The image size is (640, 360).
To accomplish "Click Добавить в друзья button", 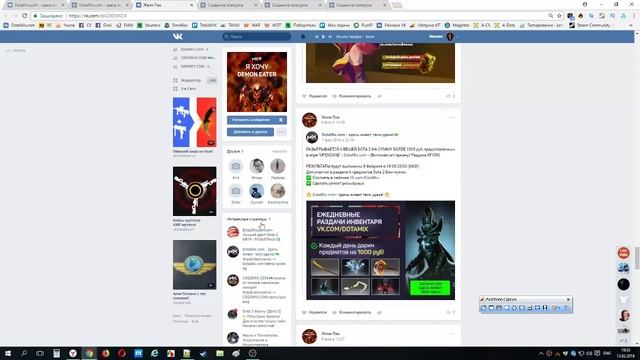I will coord(251,132).
